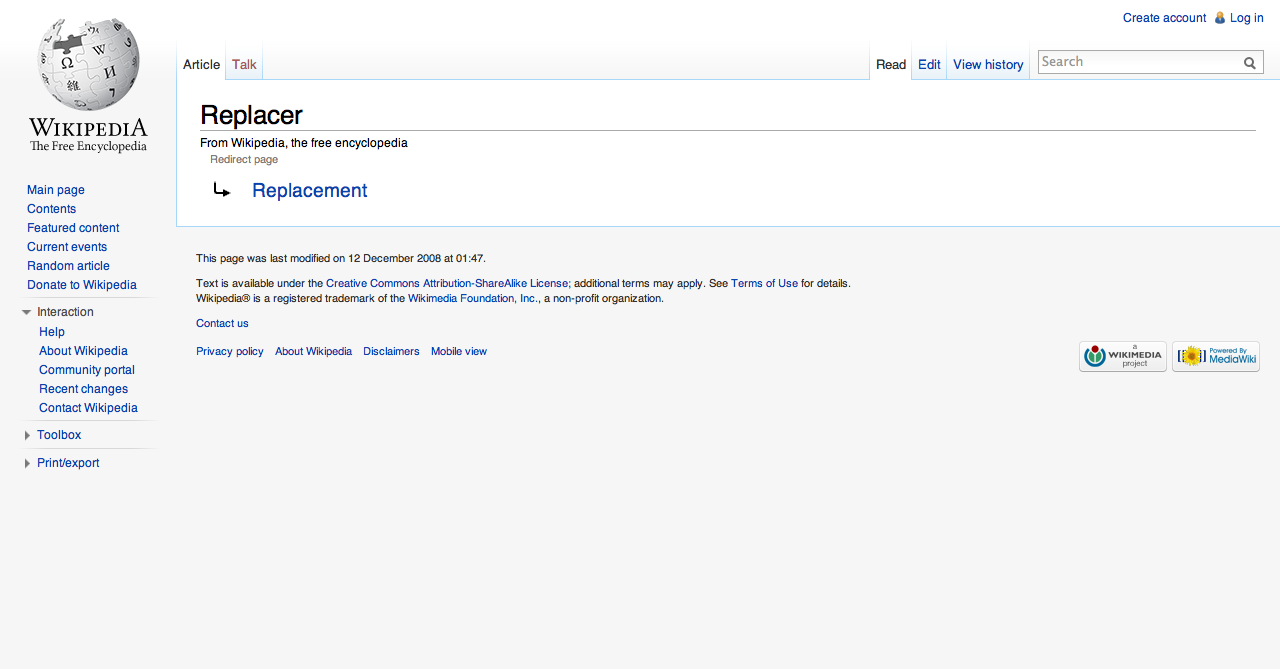Open the Disclaimers link
The image size is (1280, 669).
(391, 352)
